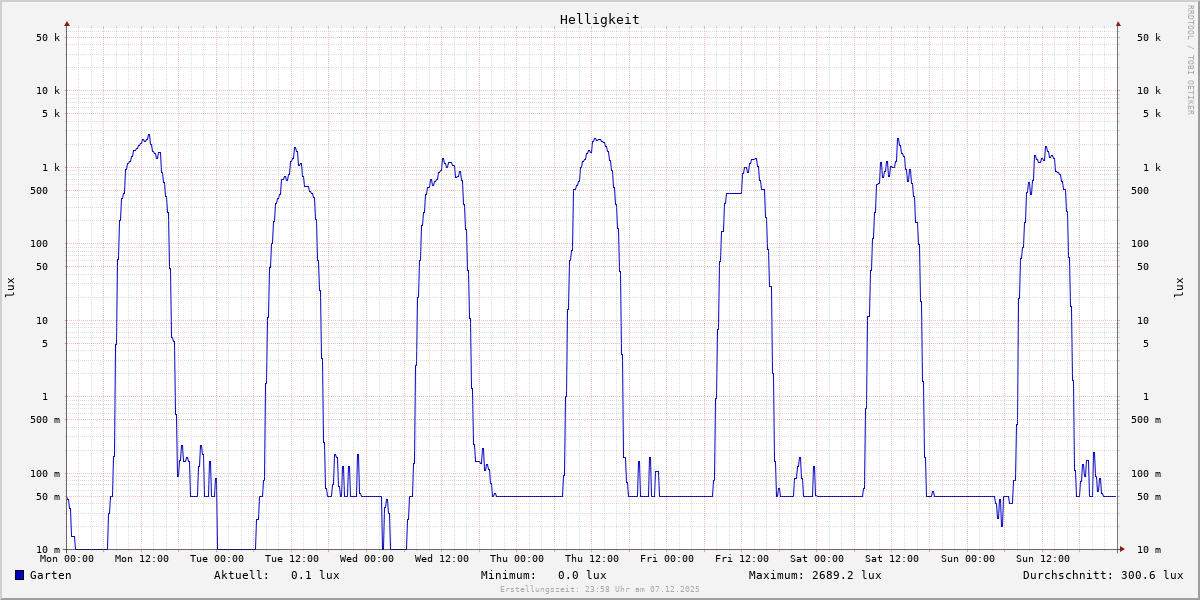Click the Thu 12:00 time axis label
Image resolution: width=1200 pixels, height=600 pixels.
click(x=592, y=559)
